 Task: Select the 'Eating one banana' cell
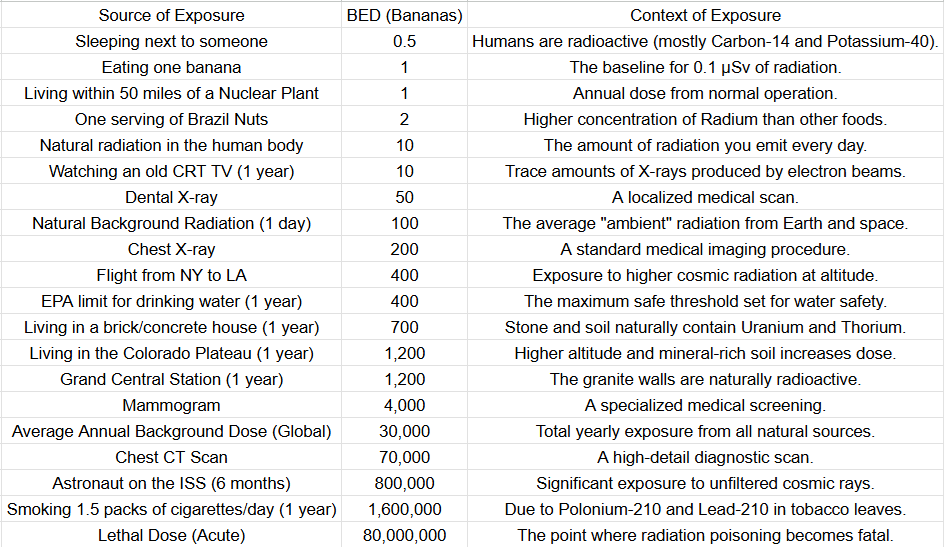pos(171,67)
